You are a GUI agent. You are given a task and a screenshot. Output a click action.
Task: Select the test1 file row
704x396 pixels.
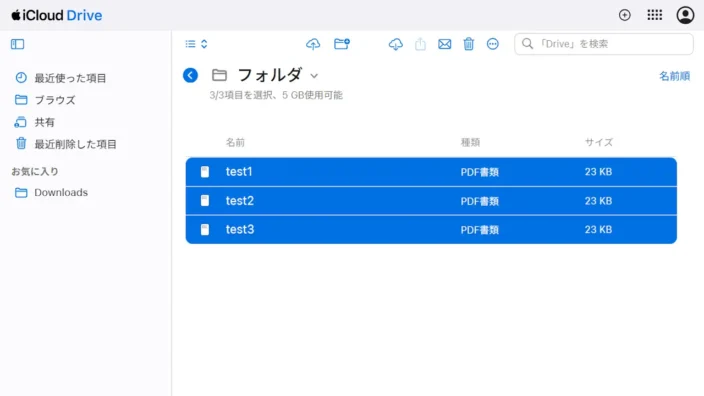click(431, 172)
